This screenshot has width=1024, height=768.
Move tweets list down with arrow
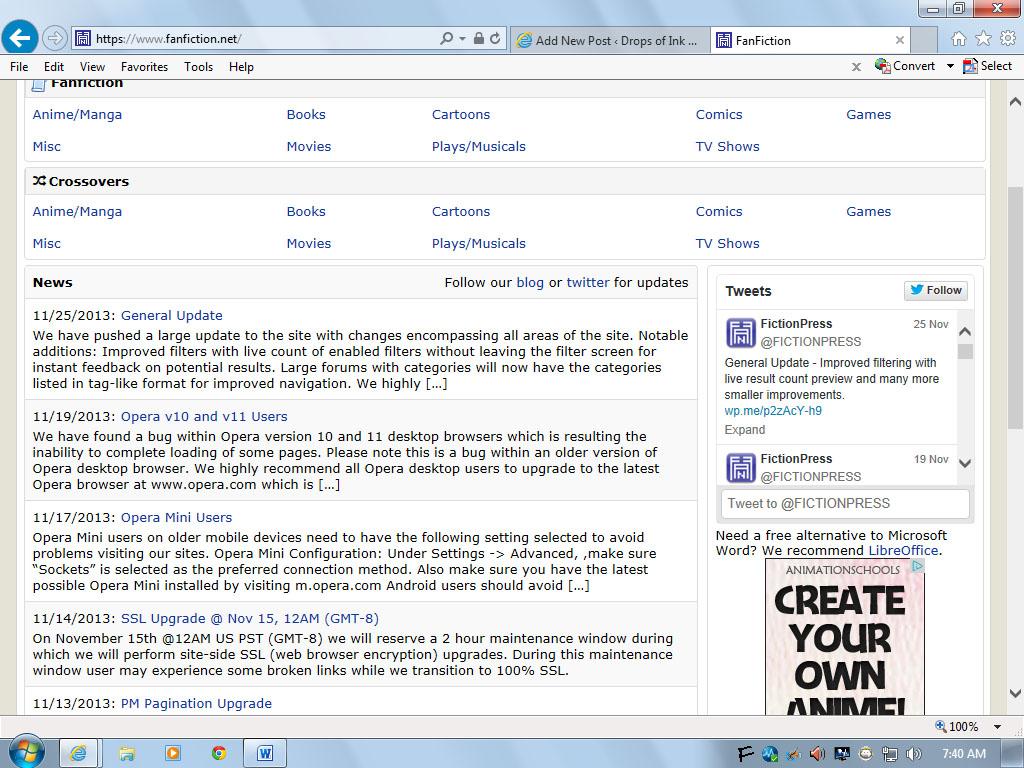click(x=965, y=463)
